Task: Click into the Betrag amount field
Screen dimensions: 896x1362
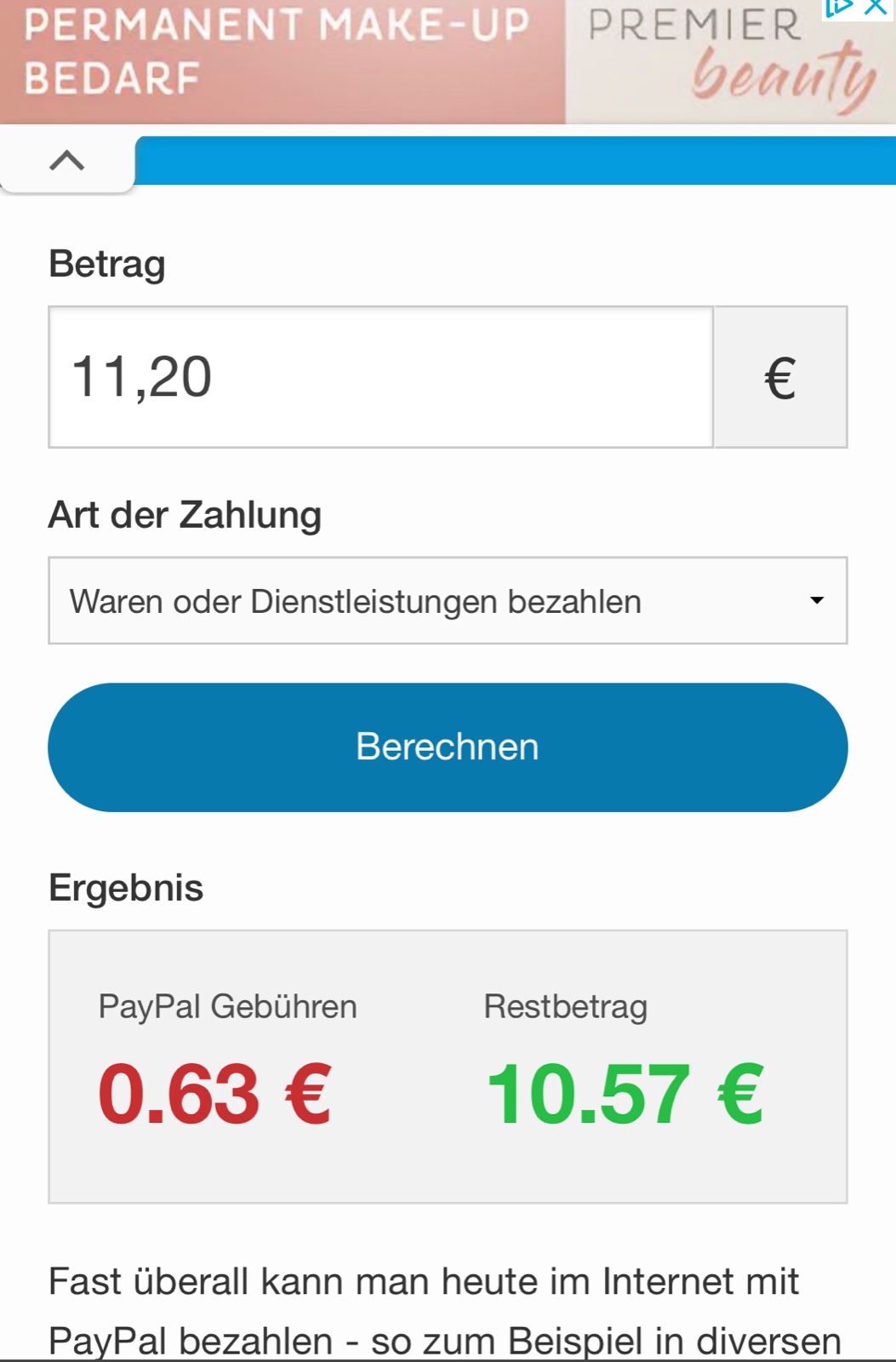Action: 380,377
